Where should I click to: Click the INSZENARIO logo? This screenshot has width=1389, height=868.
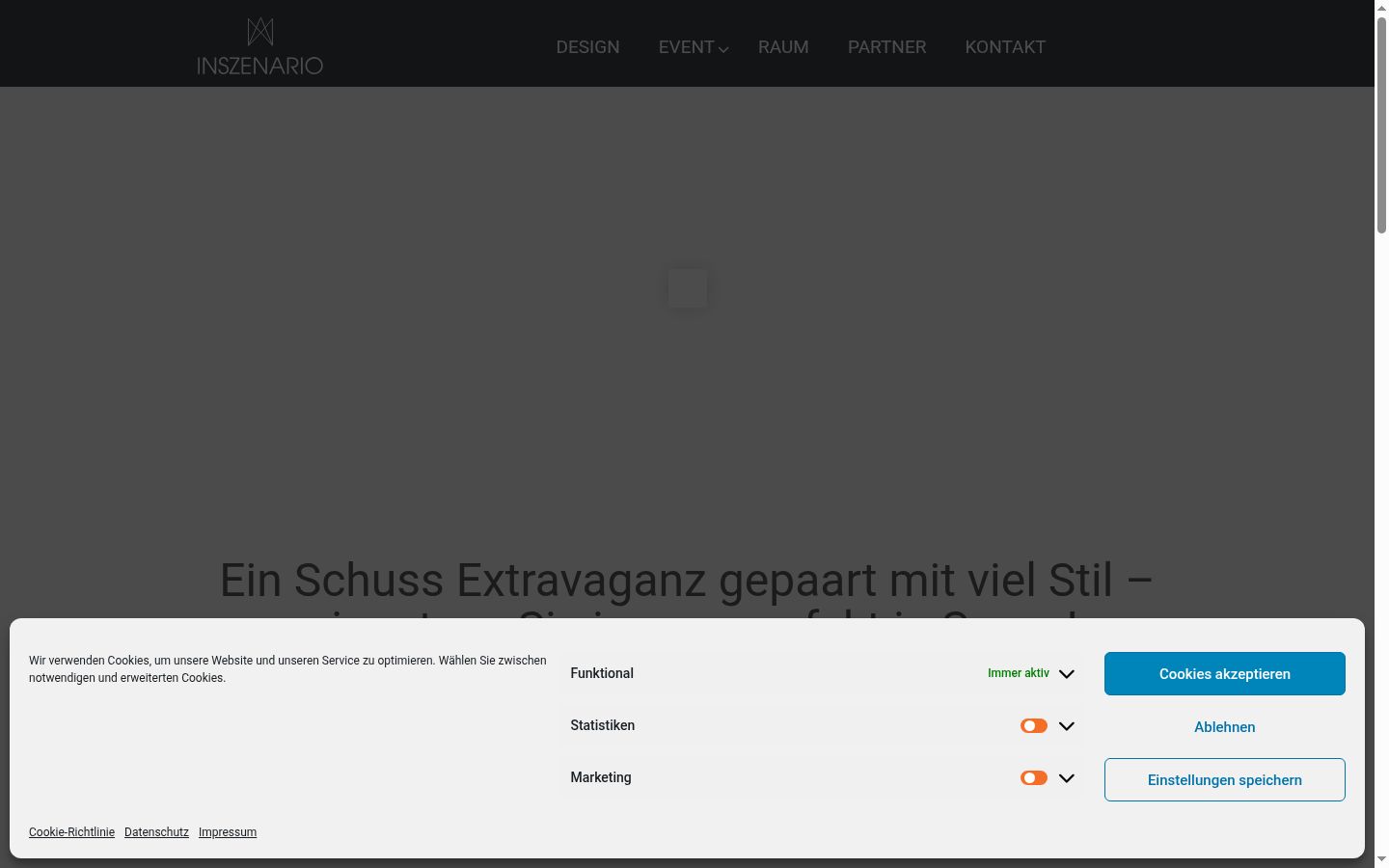coord(259,46)
